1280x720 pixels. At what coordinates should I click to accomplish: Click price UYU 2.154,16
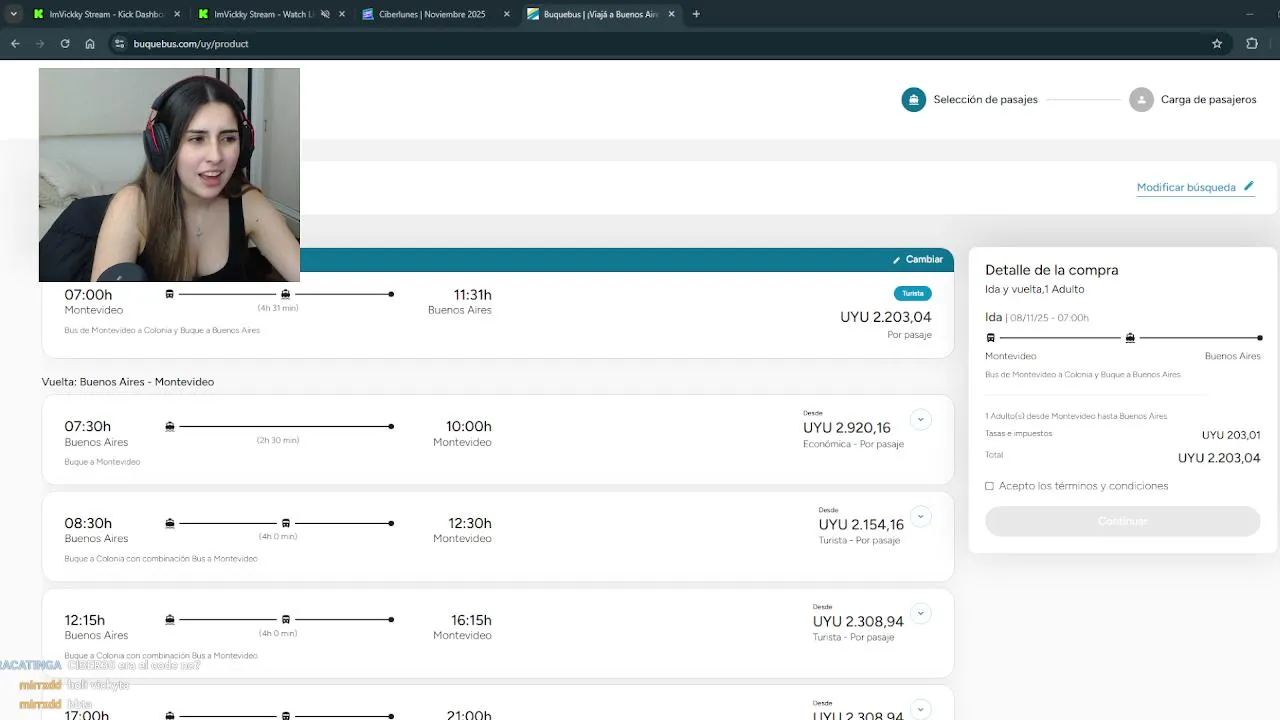pyautogui.click(x=861, y=524)
